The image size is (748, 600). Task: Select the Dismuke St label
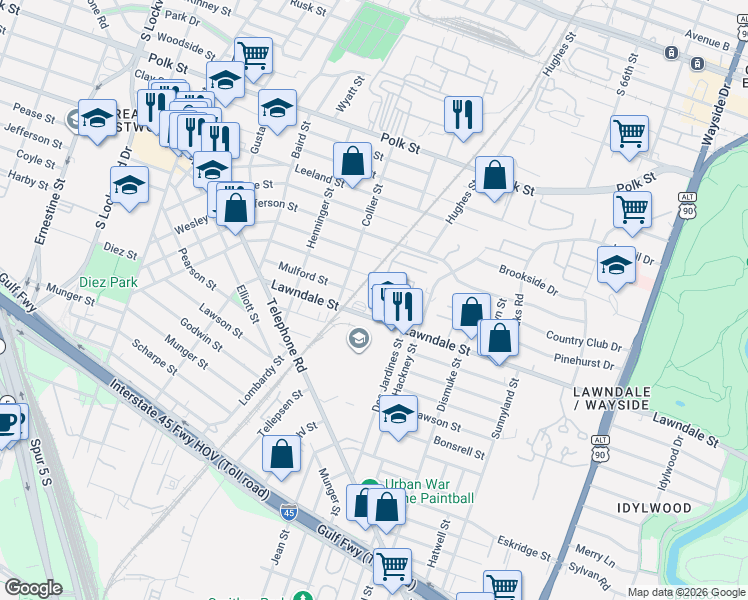coord(449,385)
